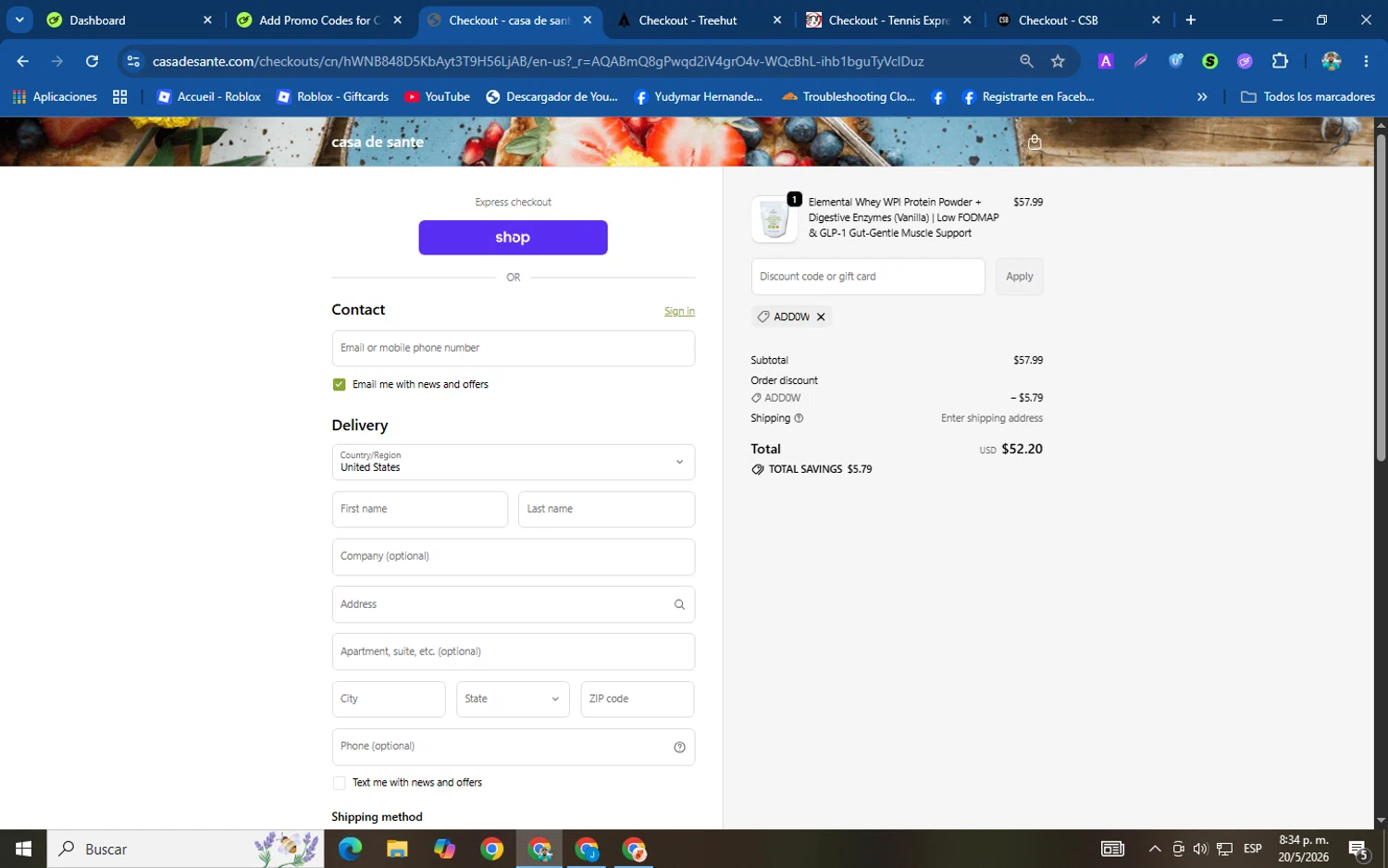Open File Explorer from the taskbar
This screenshot has width=1388, height=868.
coord(397,849)
